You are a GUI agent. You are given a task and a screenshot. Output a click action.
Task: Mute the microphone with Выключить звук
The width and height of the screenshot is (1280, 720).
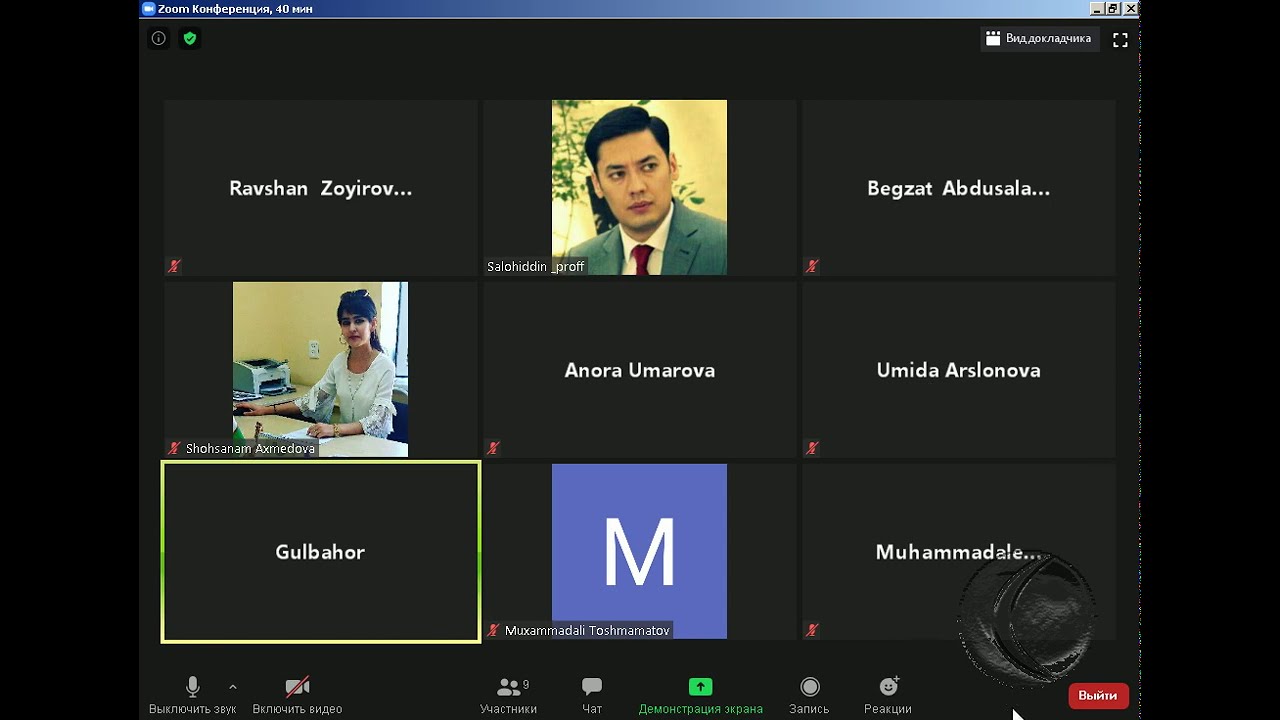click(x=193, y=695)
